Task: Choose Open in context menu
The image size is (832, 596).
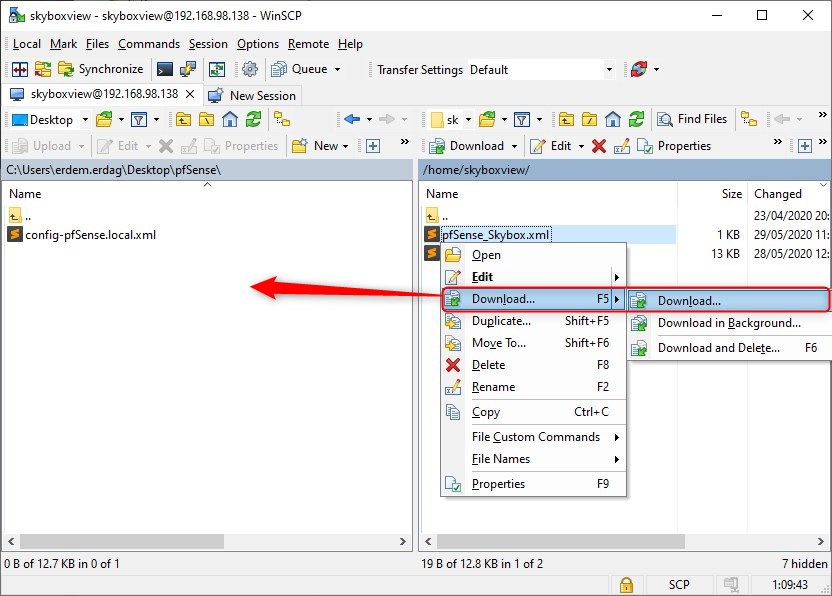Action: [534, 255]
